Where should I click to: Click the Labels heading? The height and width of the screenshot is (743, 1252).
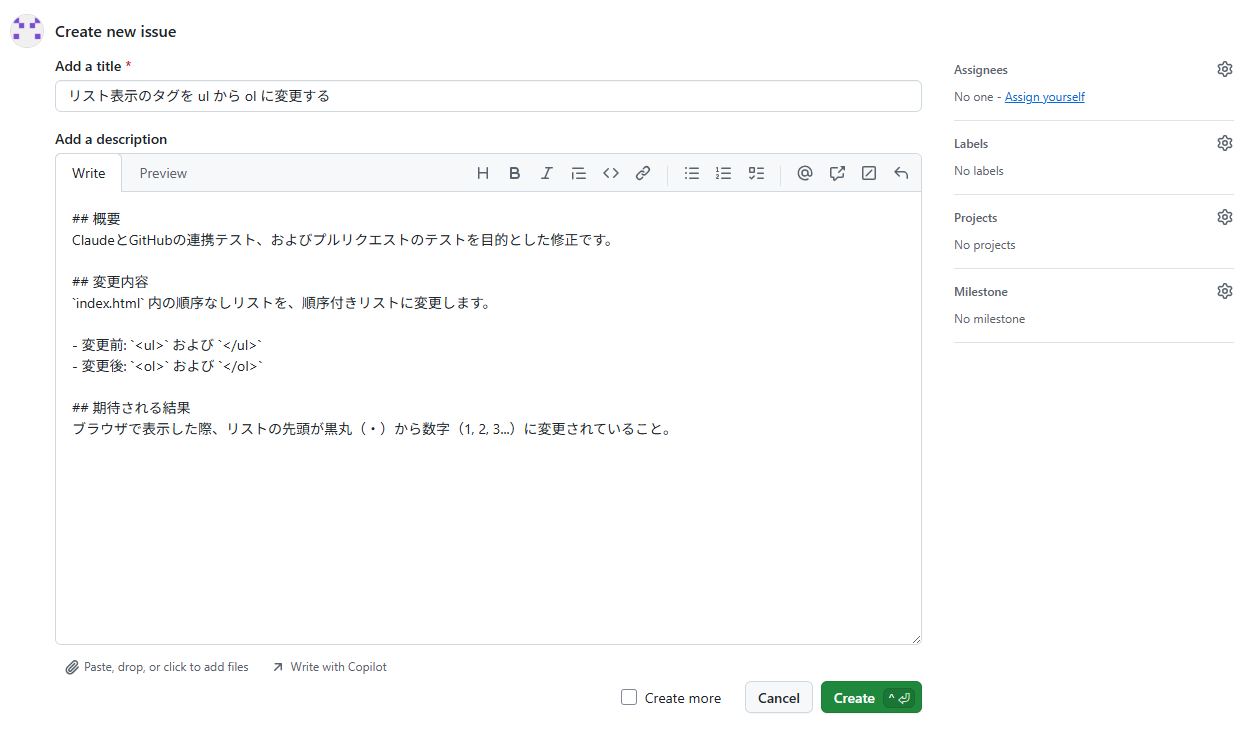click(971, 144)
